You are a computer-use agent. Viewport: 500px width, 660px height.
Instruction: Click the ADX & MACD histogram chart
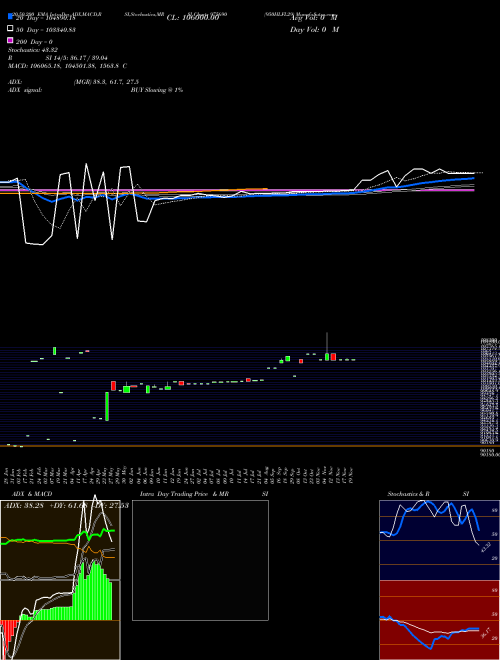point(60,580)
